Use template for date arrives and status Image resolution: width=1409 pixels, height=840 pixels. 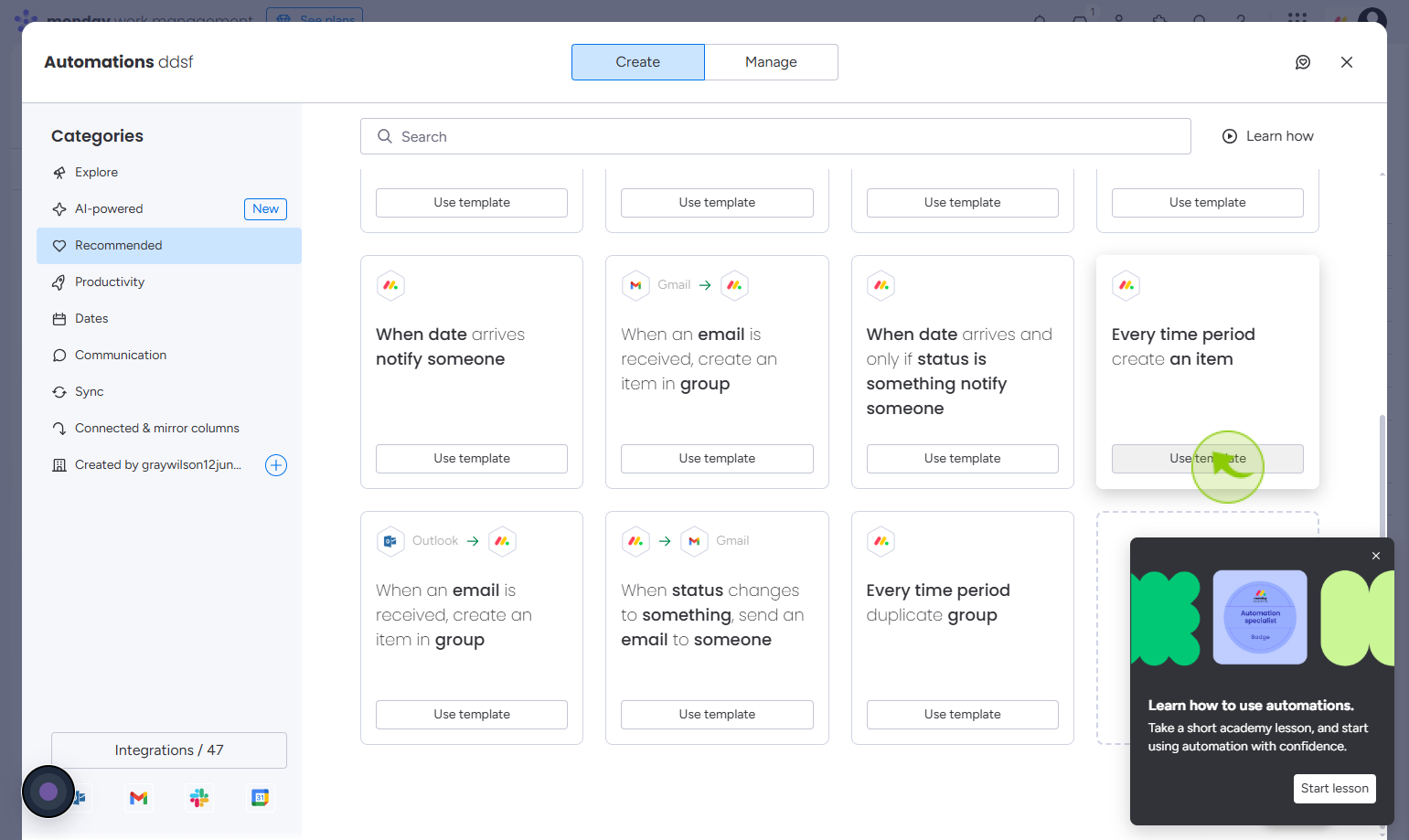[x=962, y=459]
